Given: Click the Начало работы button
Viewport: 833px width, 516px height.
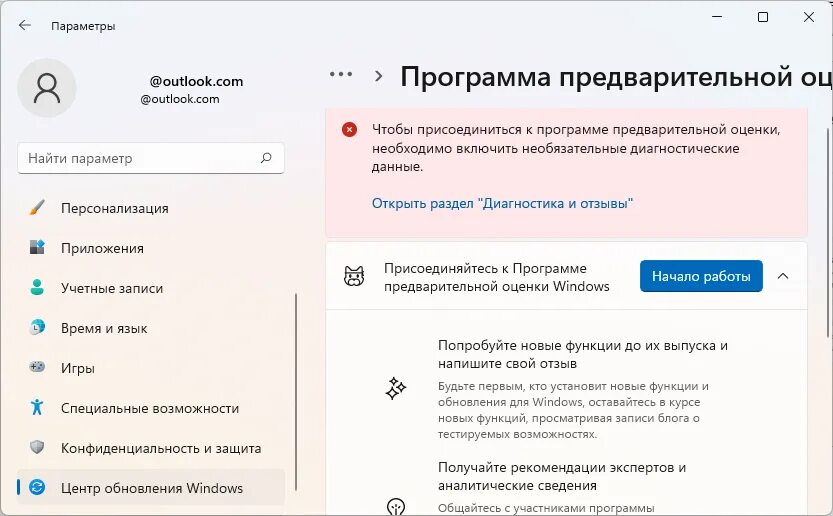Looking at the screenshot, I should [x=701, y=276].
